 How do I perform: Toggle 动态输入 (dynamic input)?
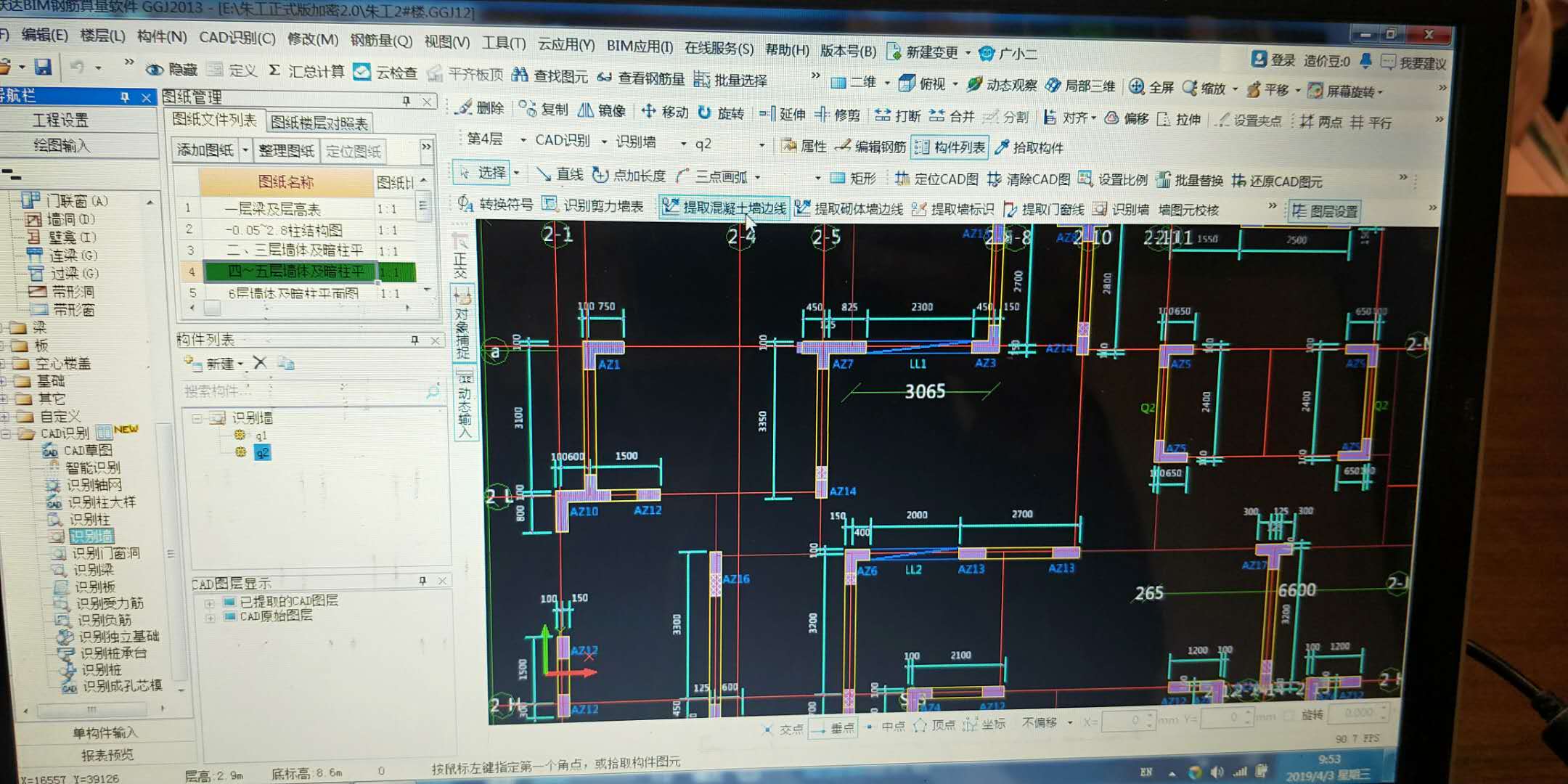(465, 404)
